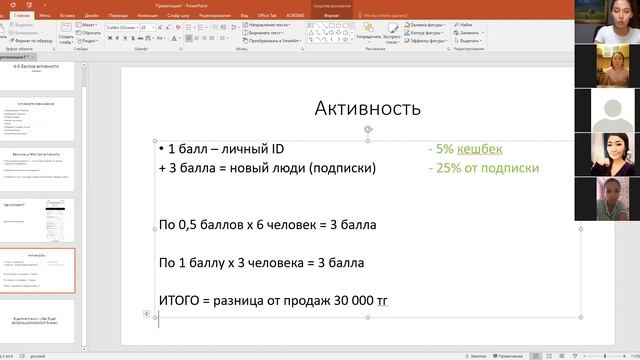Click Convert to SmartArt (Преобразовать в SmartArt)
Image resolution: width=640 pixels, height=360 pixels.
pyautogui.click(x=272, y=41)
